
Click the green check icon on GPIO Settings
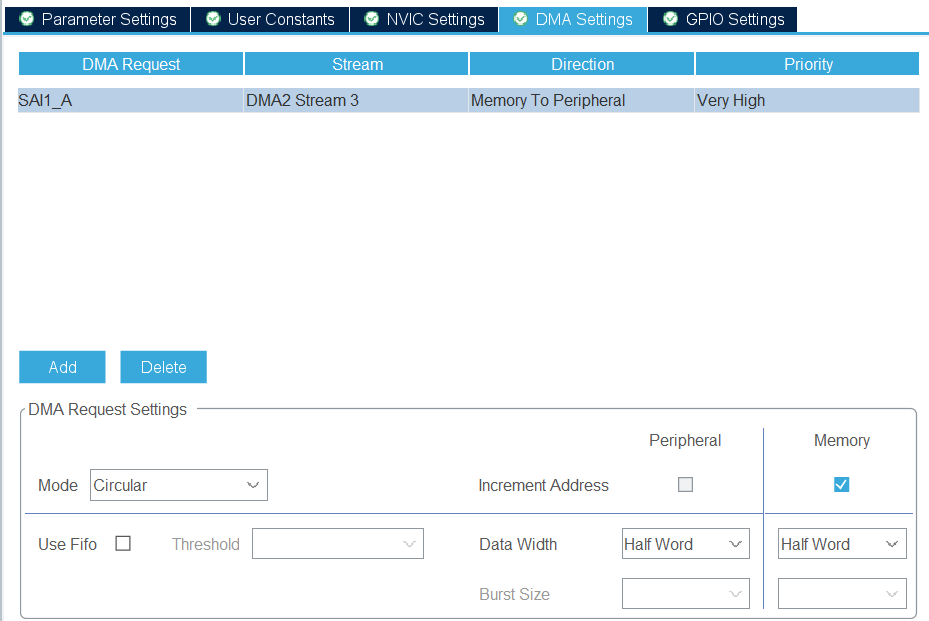pos(671,19)
